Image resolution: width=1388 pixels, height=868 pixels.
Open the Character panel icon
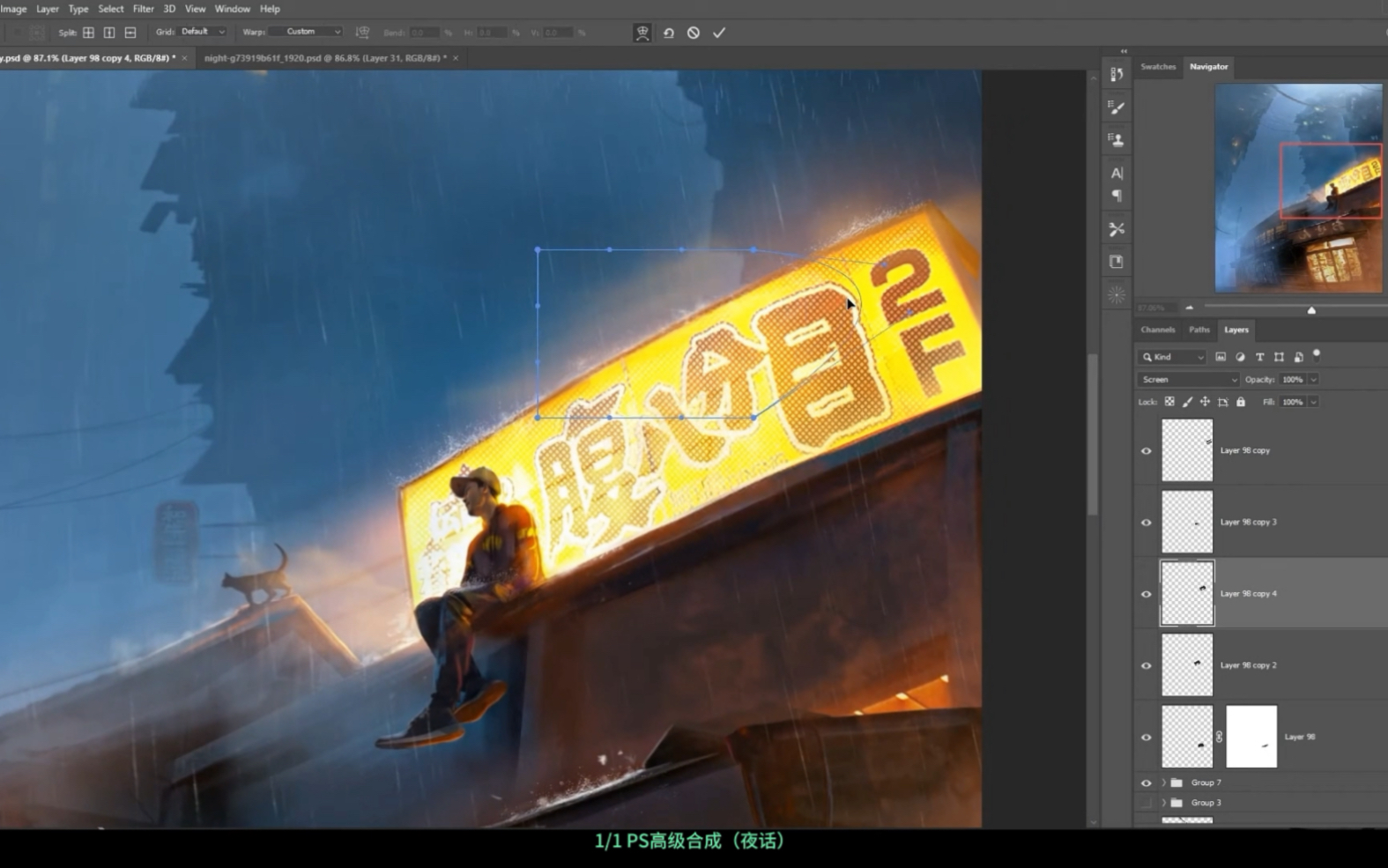[1117, 173]
